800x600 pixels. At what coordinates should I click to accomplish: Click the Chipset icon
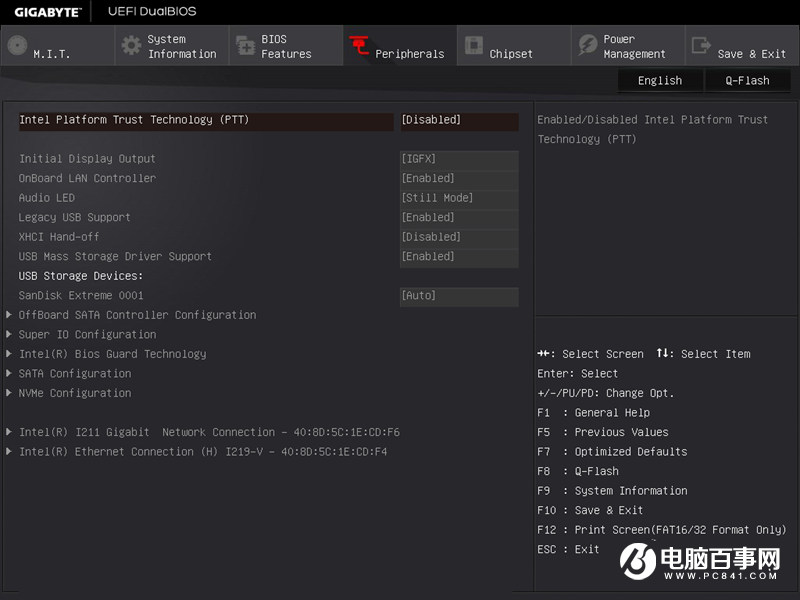click(x=473, y=46)
